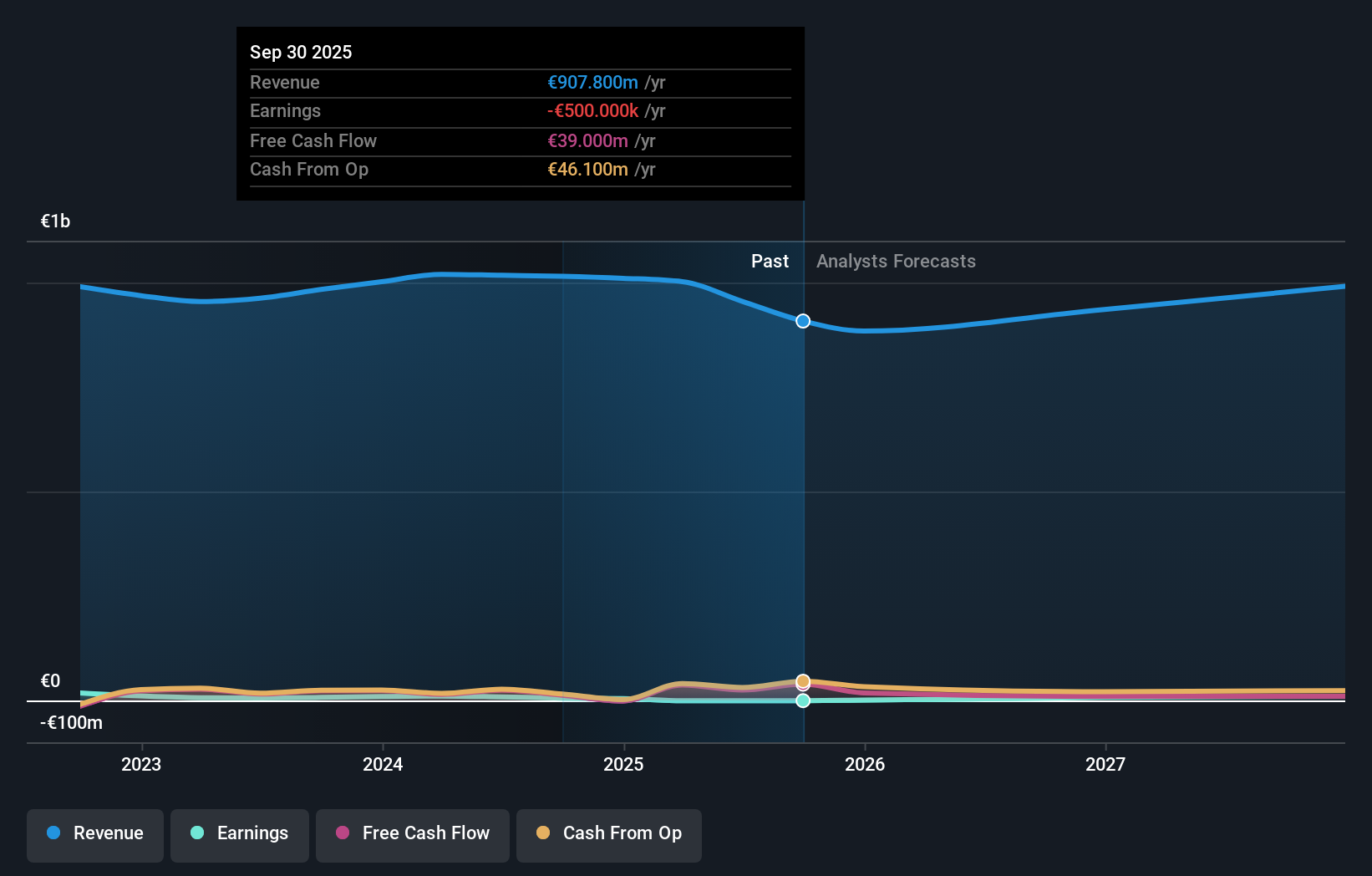Open the Analysts Forecasts section
The image size is (1372, 876).
click(896, 261)
